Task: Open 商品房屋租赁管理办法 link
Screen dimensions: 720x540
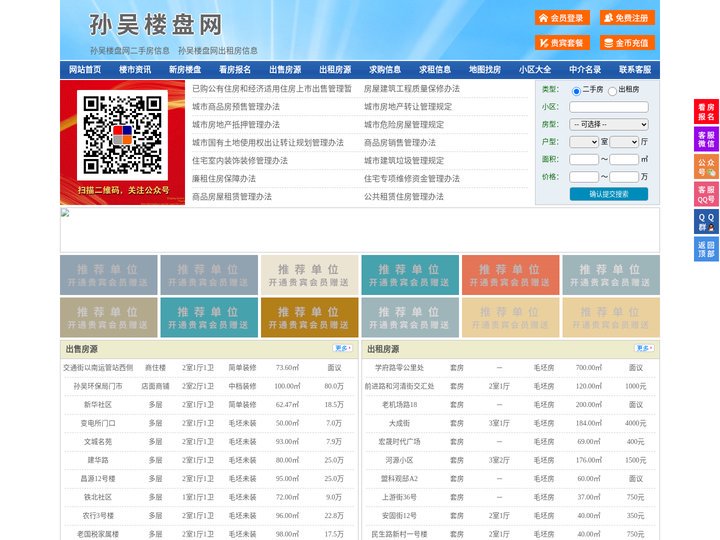Action: pos(232,197)
